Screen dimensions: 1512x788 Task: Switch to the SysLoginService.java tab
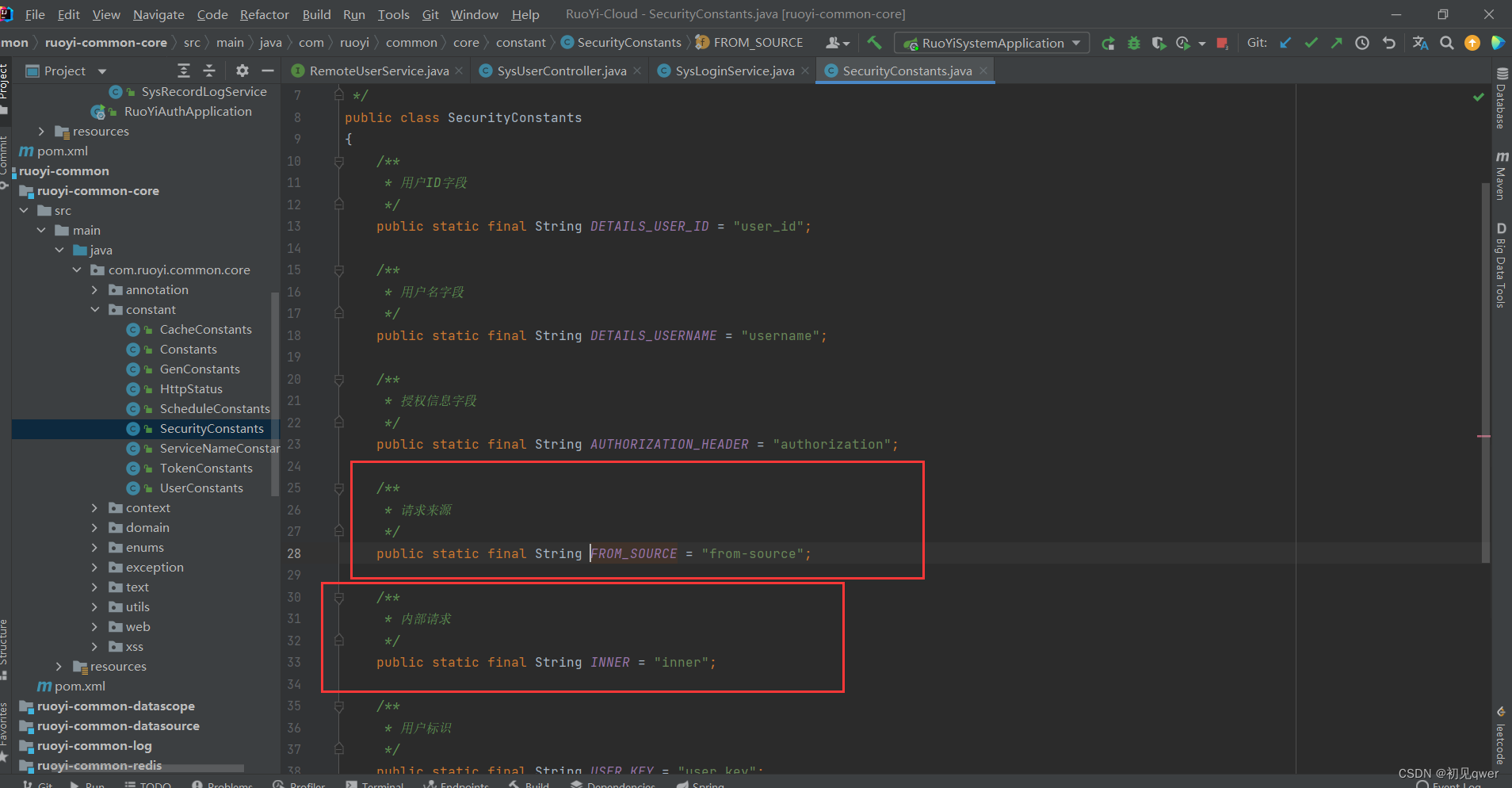(733, 71)
